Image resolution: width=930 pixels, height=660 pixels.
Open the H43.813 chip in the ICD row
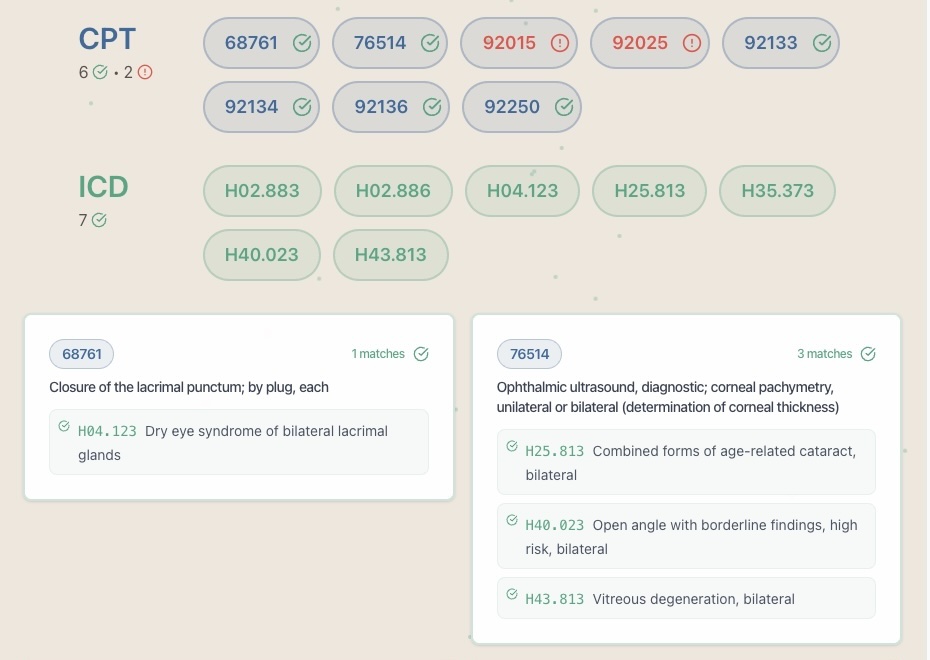[391, 255]
